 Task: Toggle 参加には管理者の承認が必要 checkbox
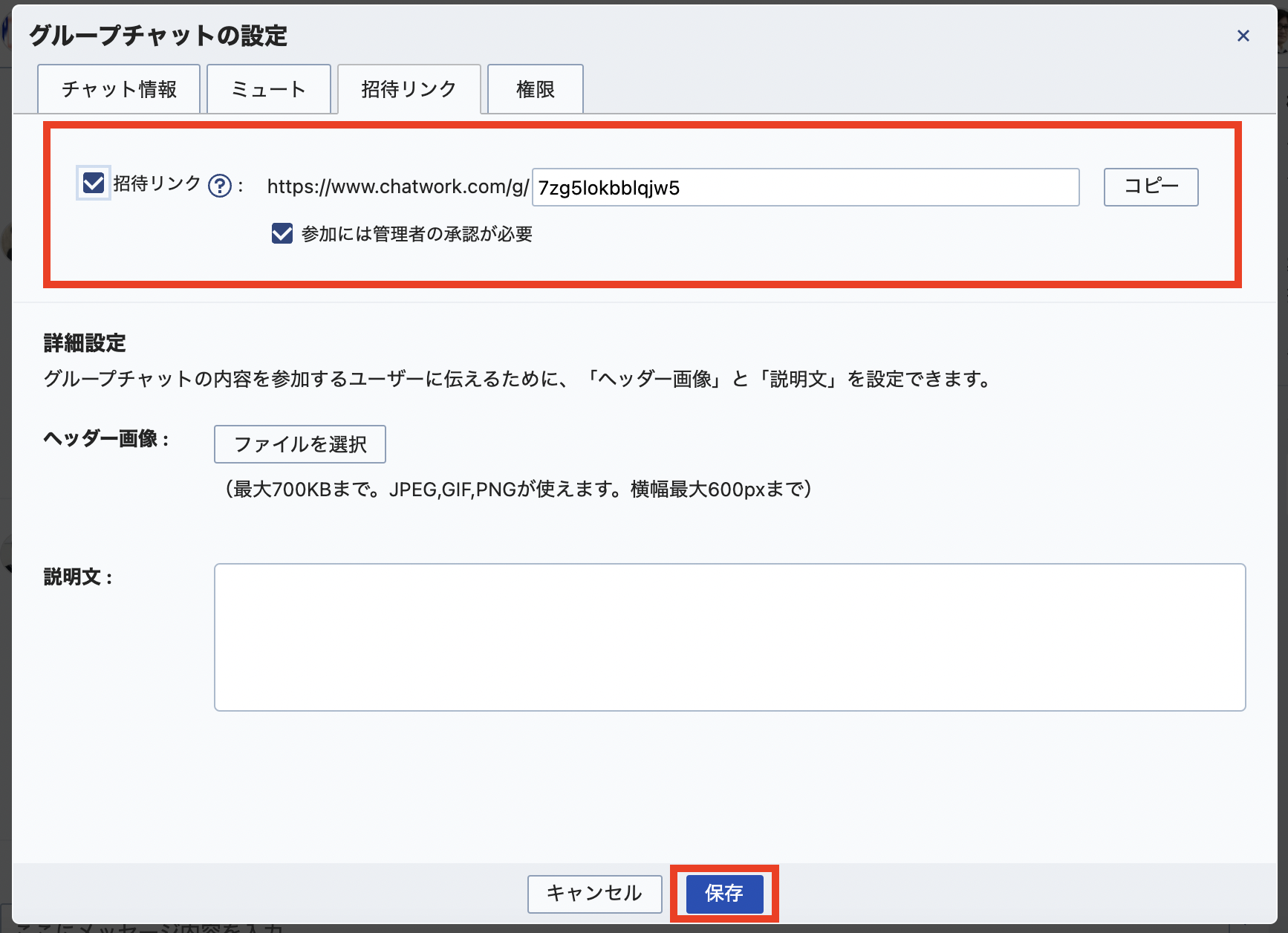(x=282, y=234)
